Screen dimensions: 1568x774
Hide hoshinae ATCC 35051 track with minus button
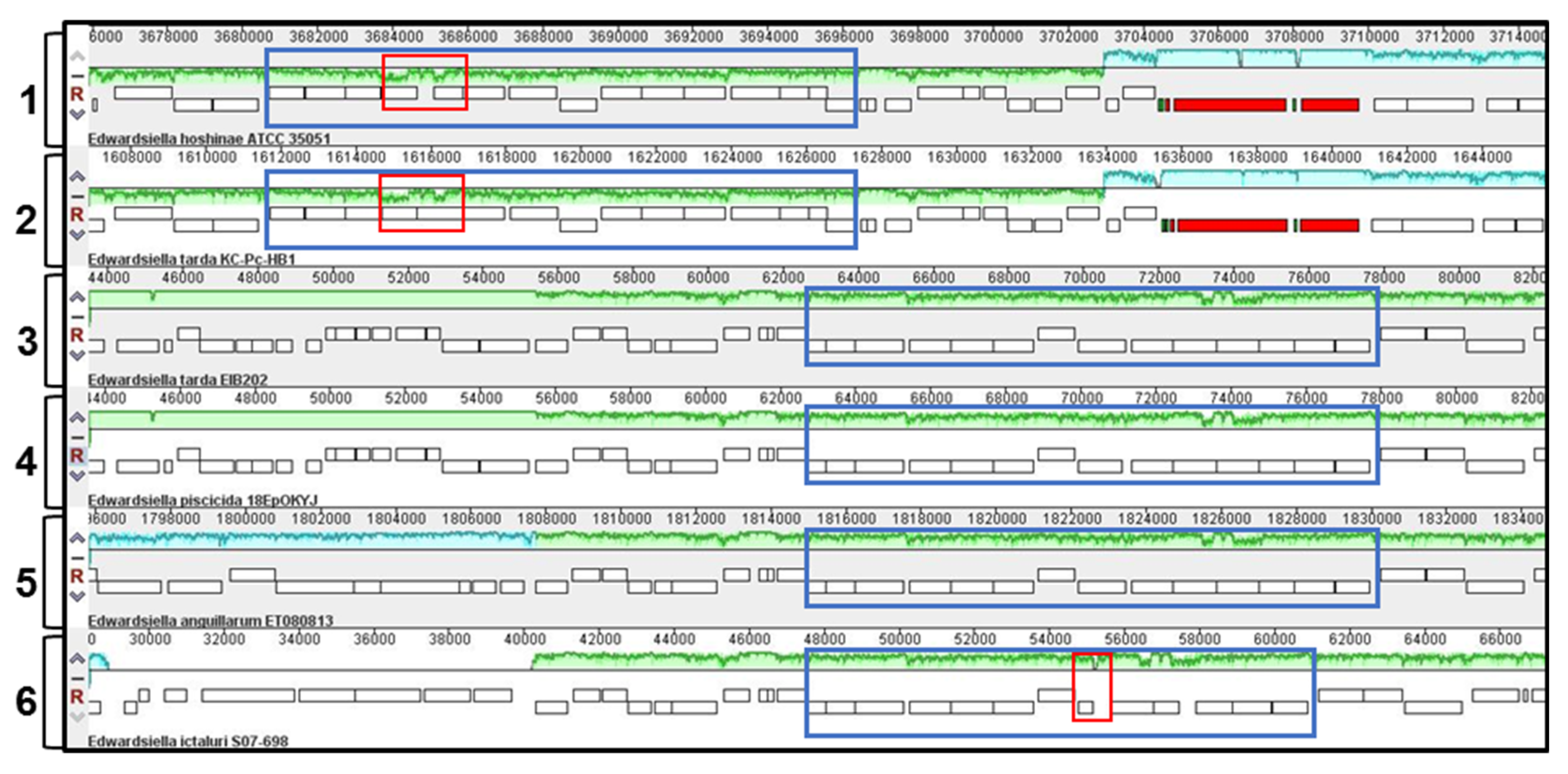76,76
